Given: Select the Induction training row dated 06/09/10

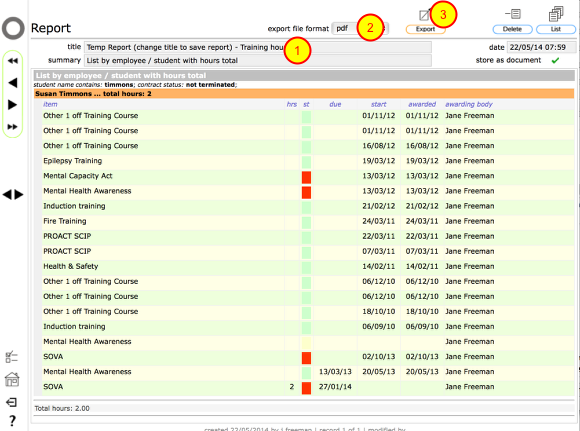Looking at the screenshot, I should [x=74, y=327].
